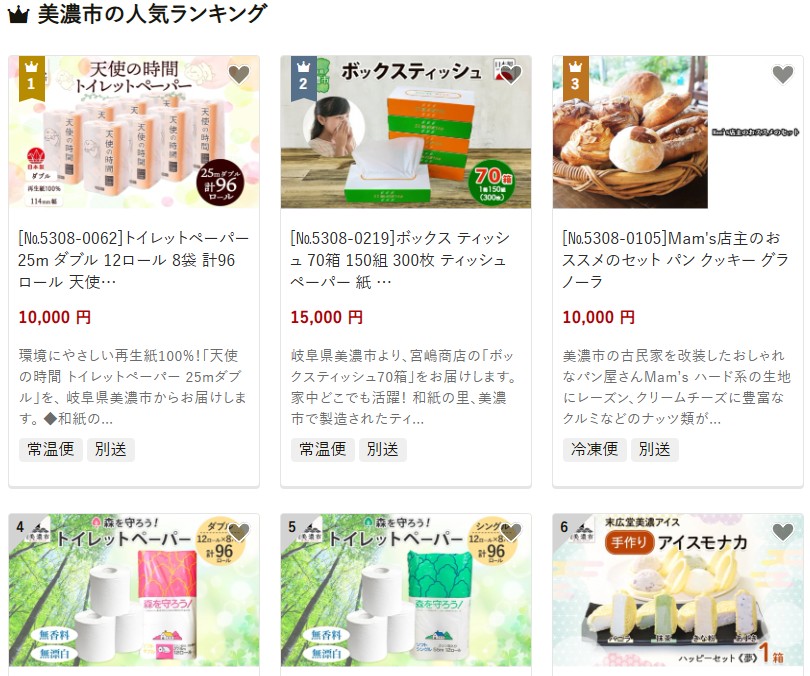This screenshot has height=676, width=810.
Task: Favorite the rank 5 single toilet paper
Action: 511,532
